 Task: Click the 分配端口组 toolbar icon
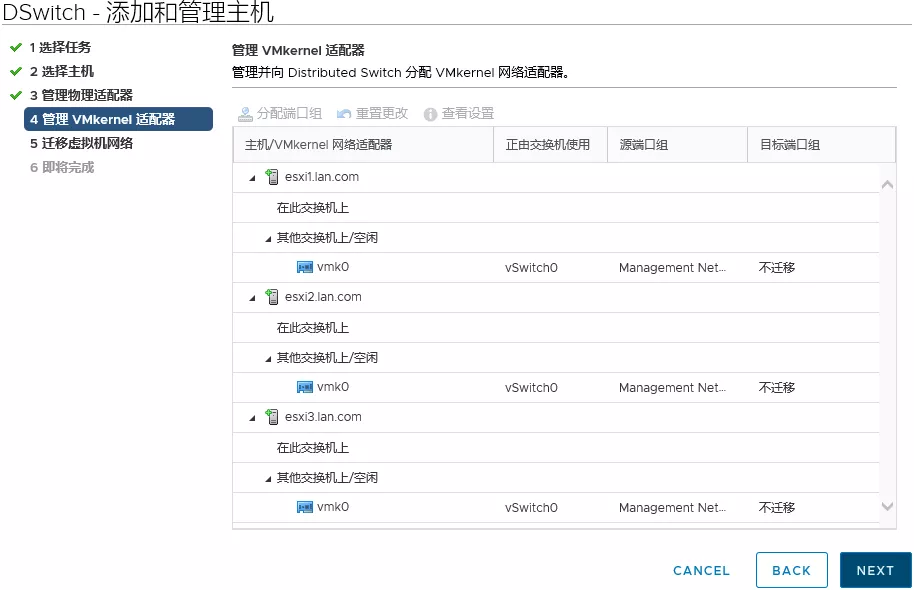245,114
